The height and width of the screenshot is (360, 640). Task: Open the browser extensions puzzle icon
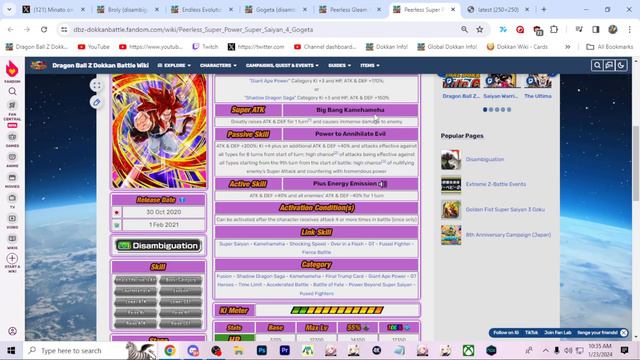click(554, 29)
